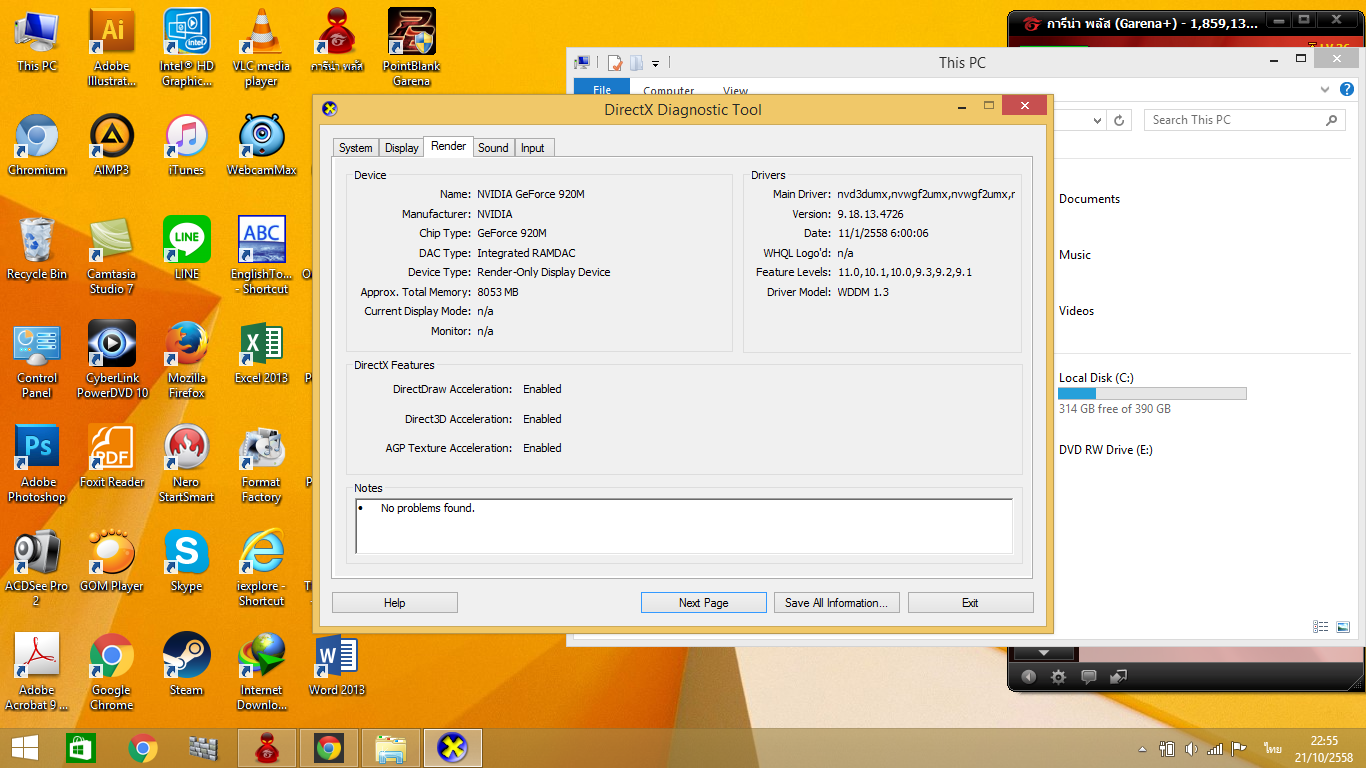Click the DirectX title bar icon
Viewport: 1366px width, 768px height.
coord(329,109)
